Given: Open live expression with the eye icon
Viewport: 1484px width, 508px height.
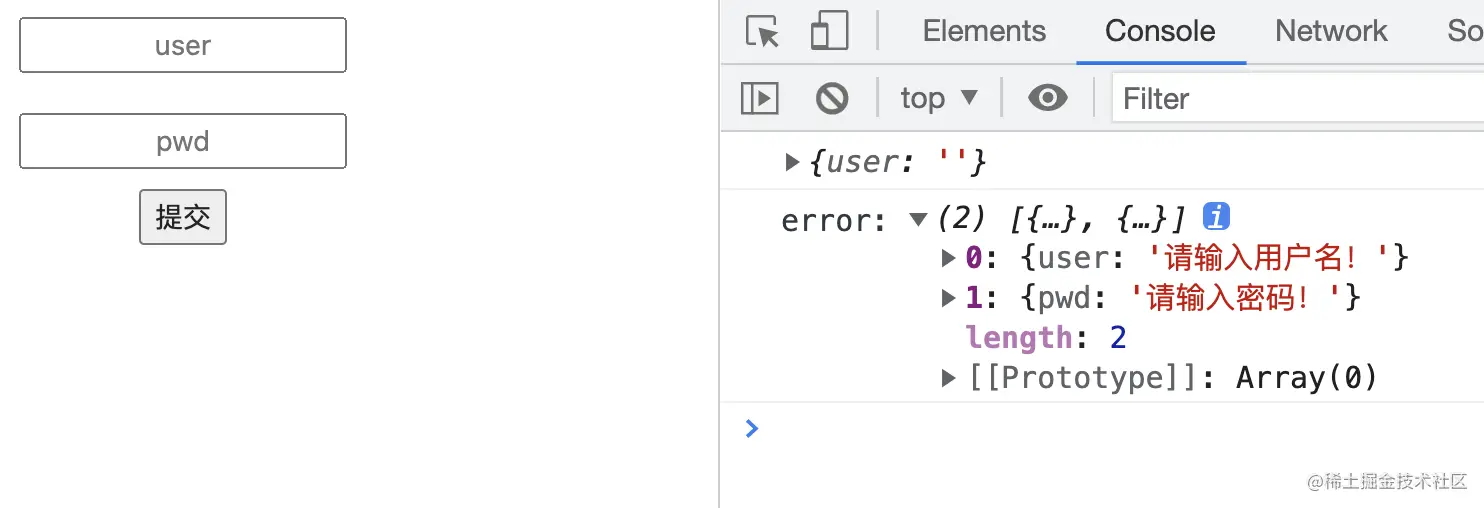Looking at the screenshot, I should coord(1047,98).
